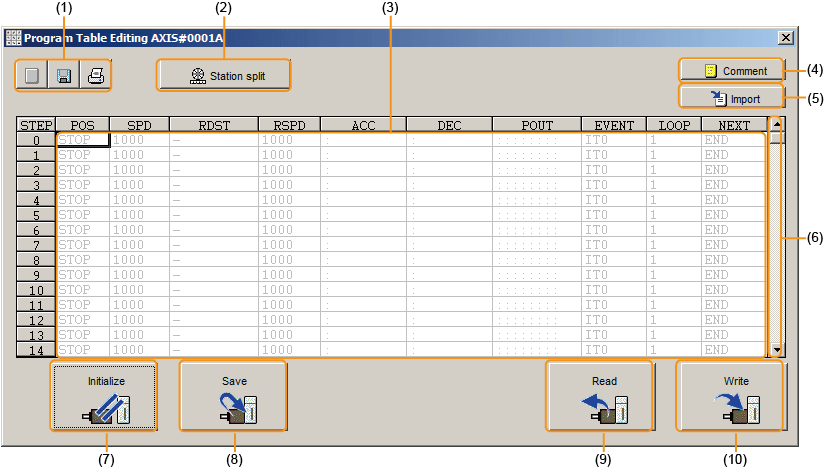
Task: Click the new blank document icon
Action: point(31,76)
